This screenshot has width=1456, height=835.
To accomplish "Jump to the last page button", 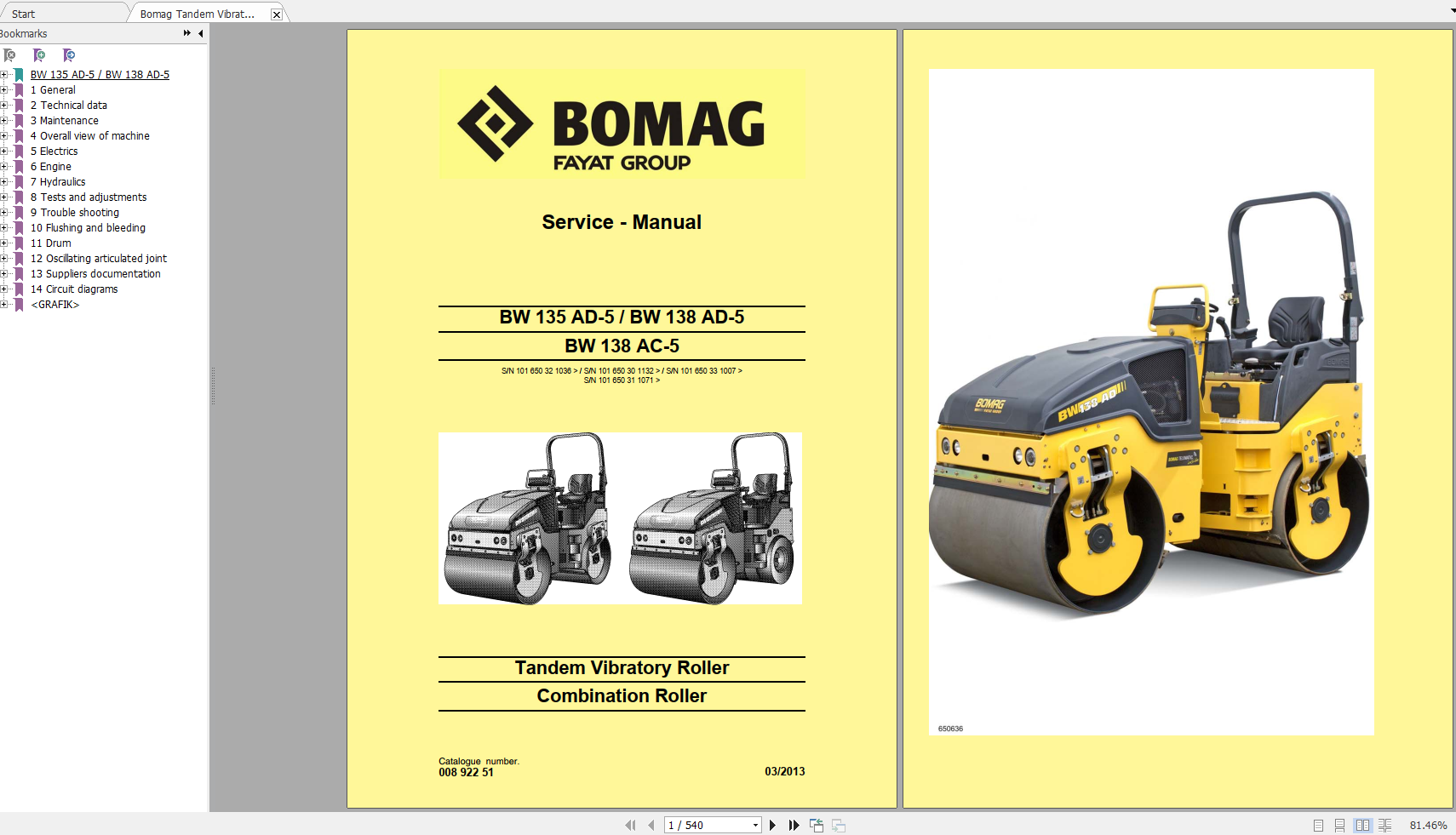I will 794,825.
